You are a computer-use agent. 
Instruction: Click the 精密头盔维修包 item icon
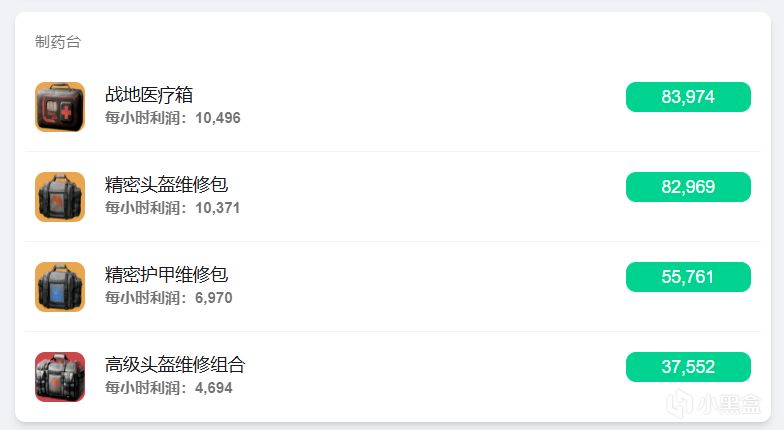click(x=60, y=197)
